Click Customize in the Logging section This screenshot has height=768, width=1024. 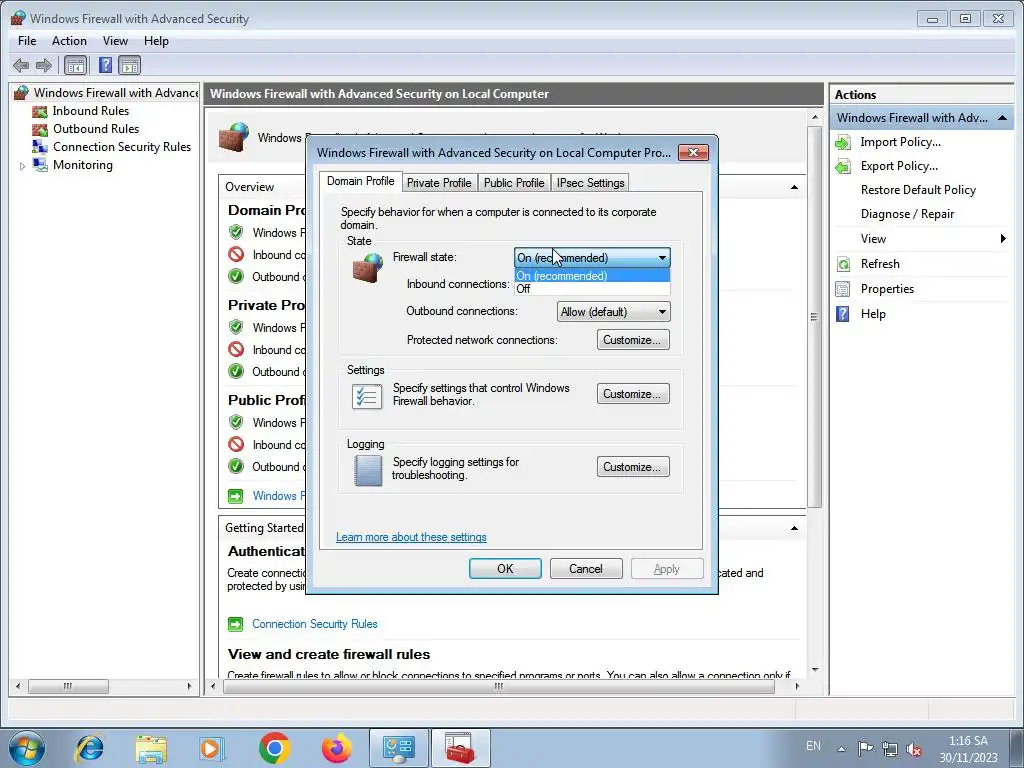tap(633, 467)
